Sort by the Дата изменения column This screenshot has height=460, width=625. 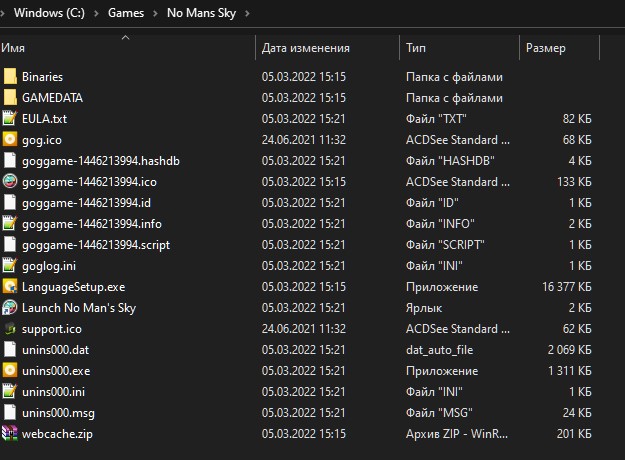coord(305,48)
